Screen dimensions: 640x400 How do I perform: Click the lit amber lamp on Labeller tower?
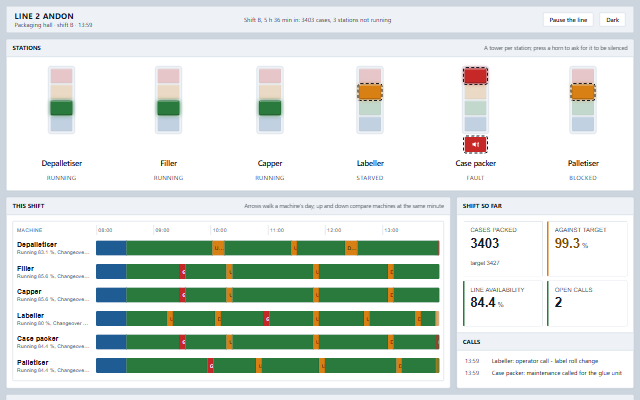(370, 92)
